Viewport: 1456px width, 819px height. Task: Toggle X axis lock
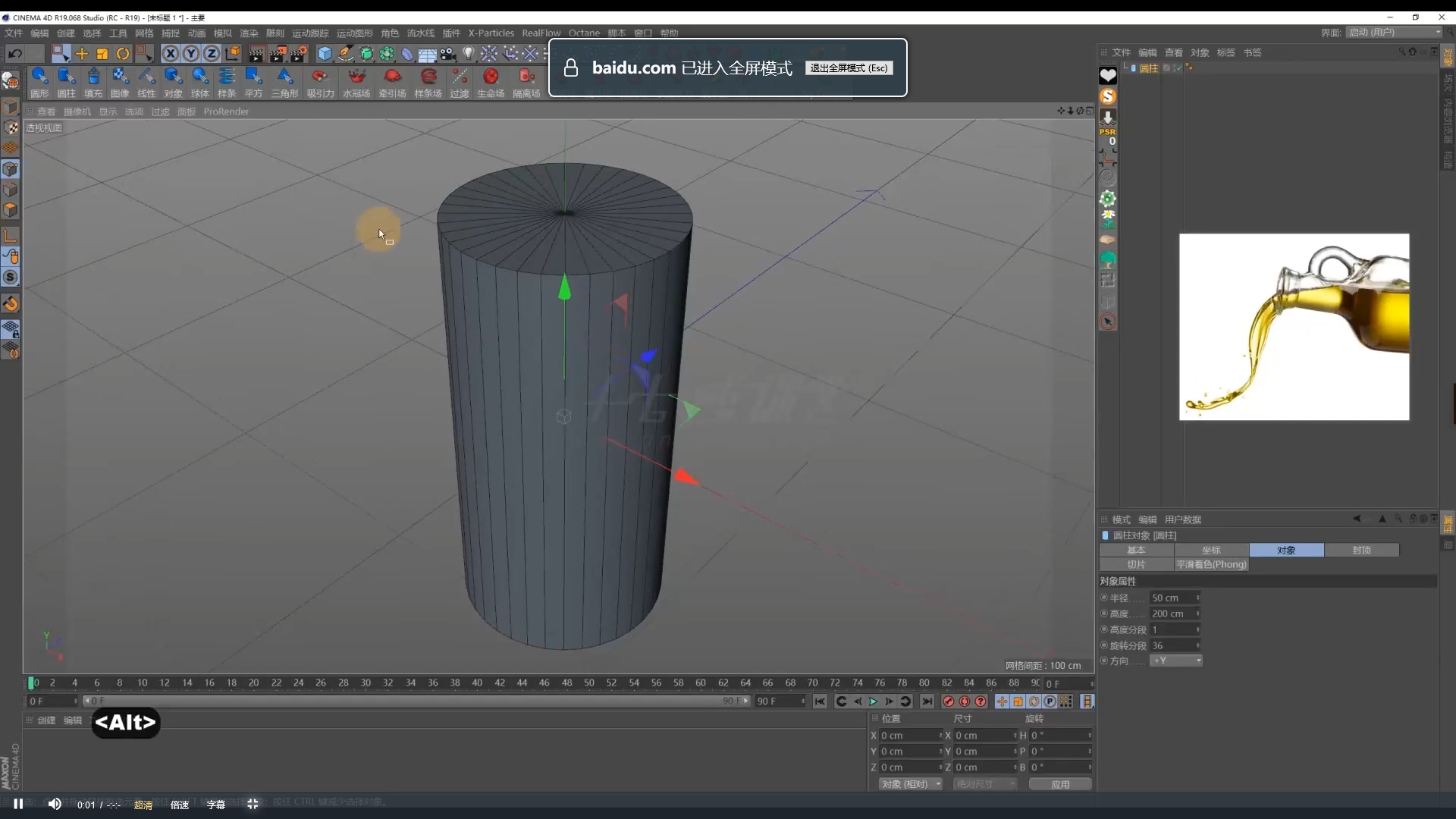point(171,54)
